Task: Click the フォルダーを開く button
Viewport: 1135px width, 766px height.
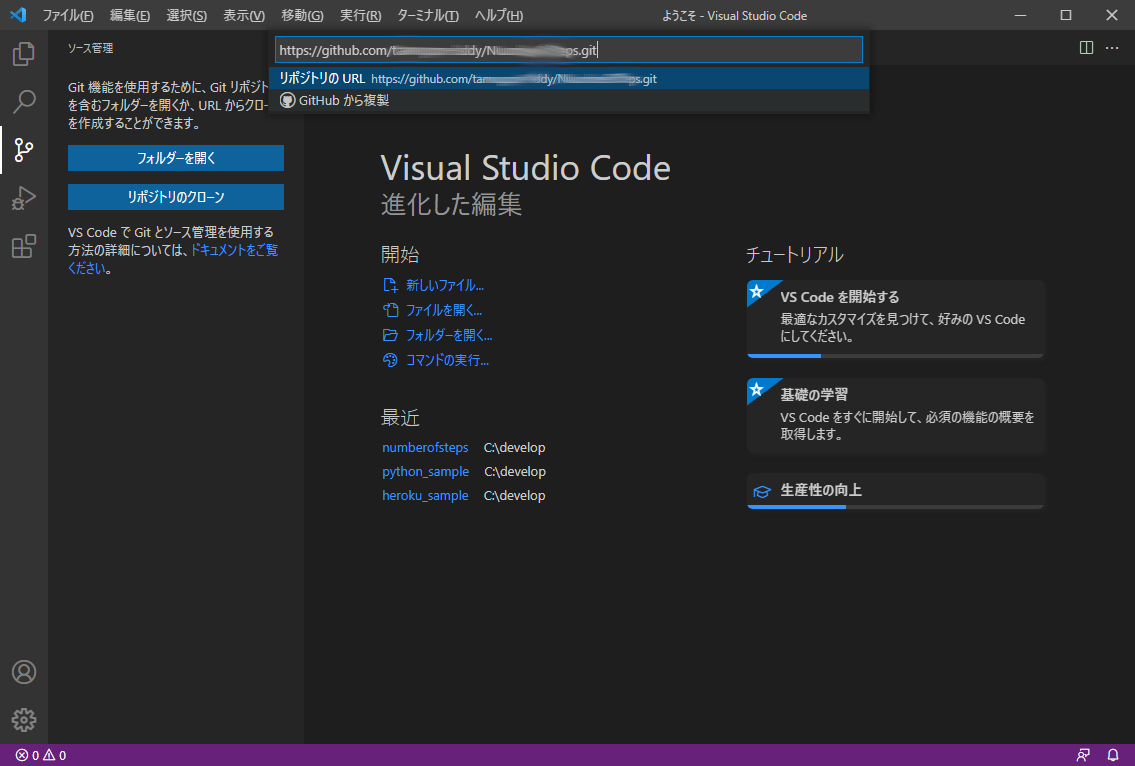Action: pos(176,158)
